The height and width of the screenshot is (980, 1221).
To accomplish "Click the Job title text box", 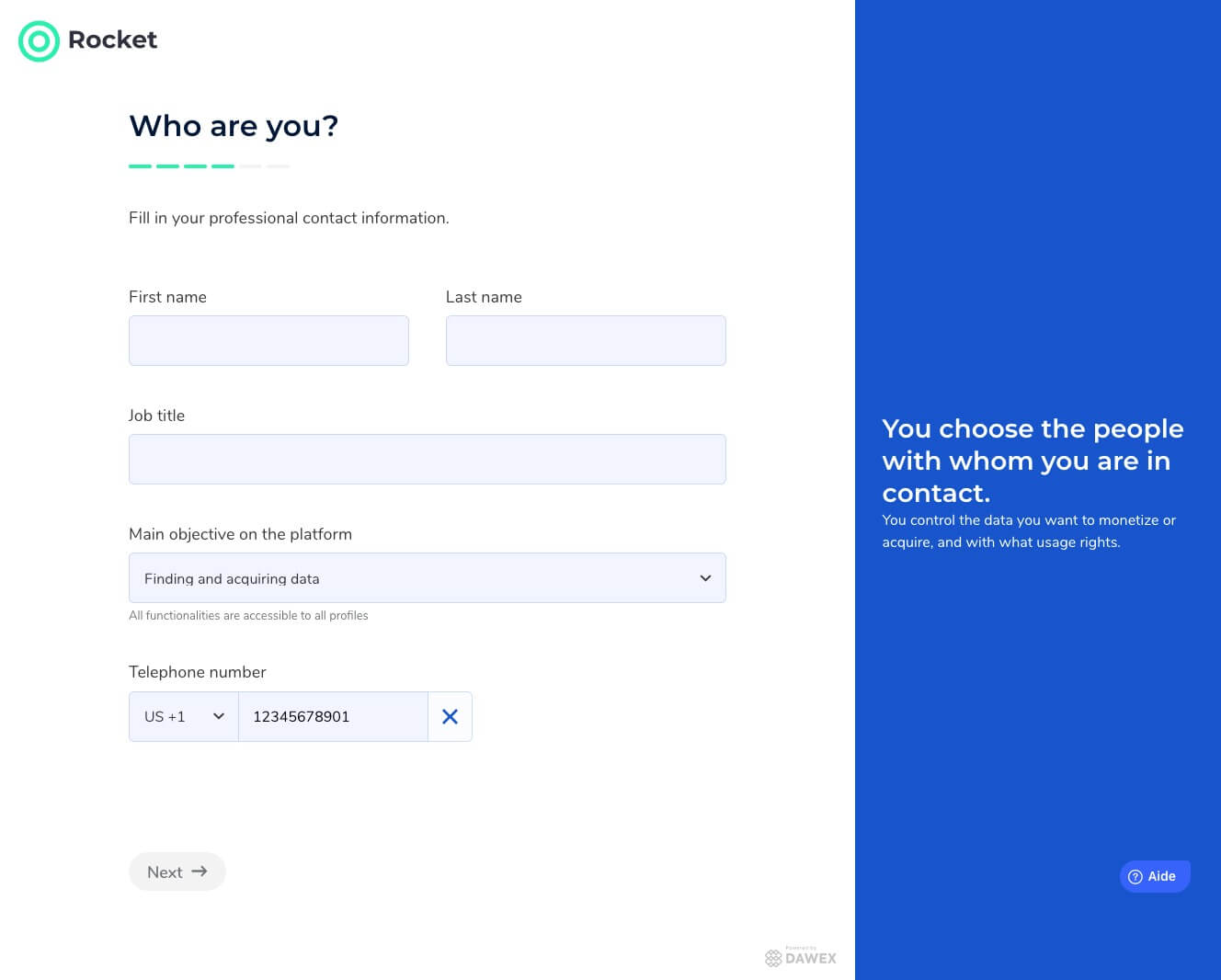I will tap(427, 460).
